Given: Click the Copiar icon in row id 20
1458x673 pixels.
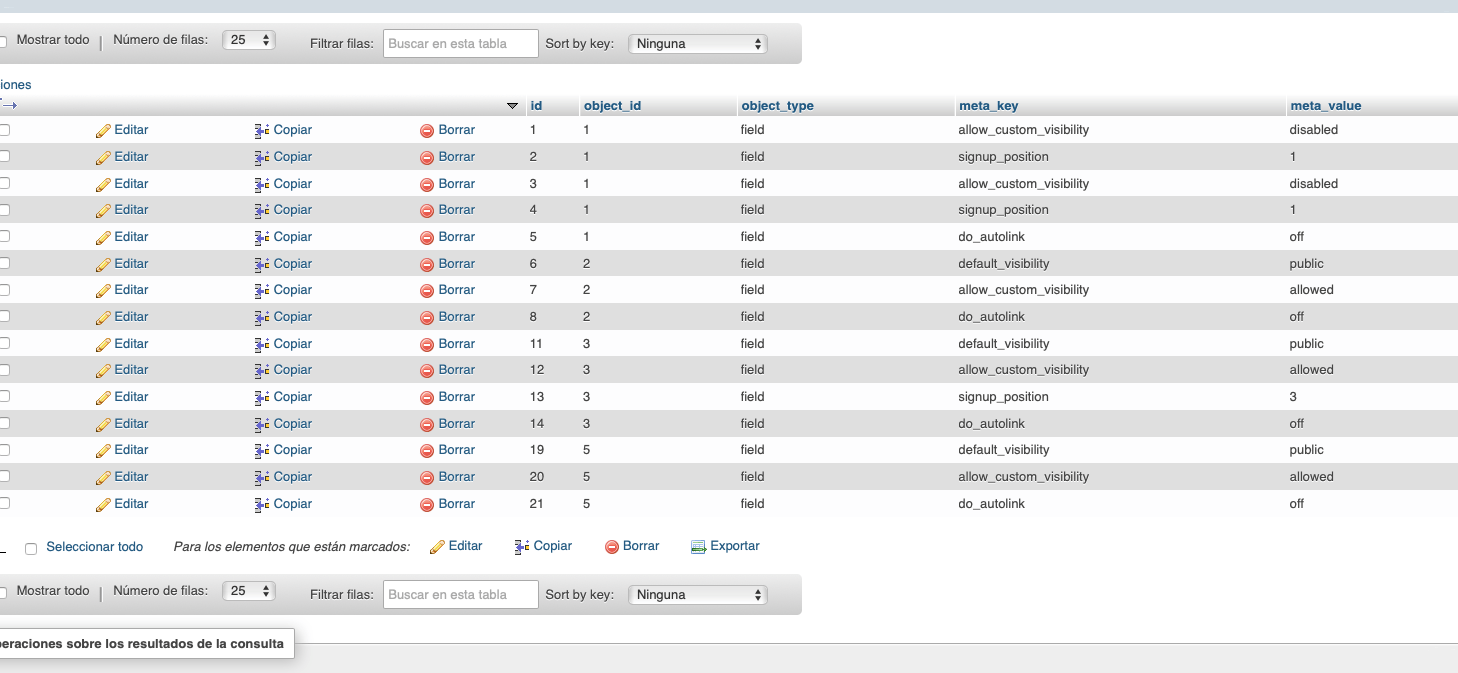Looking at the screenshot, I should pos(263,477).
